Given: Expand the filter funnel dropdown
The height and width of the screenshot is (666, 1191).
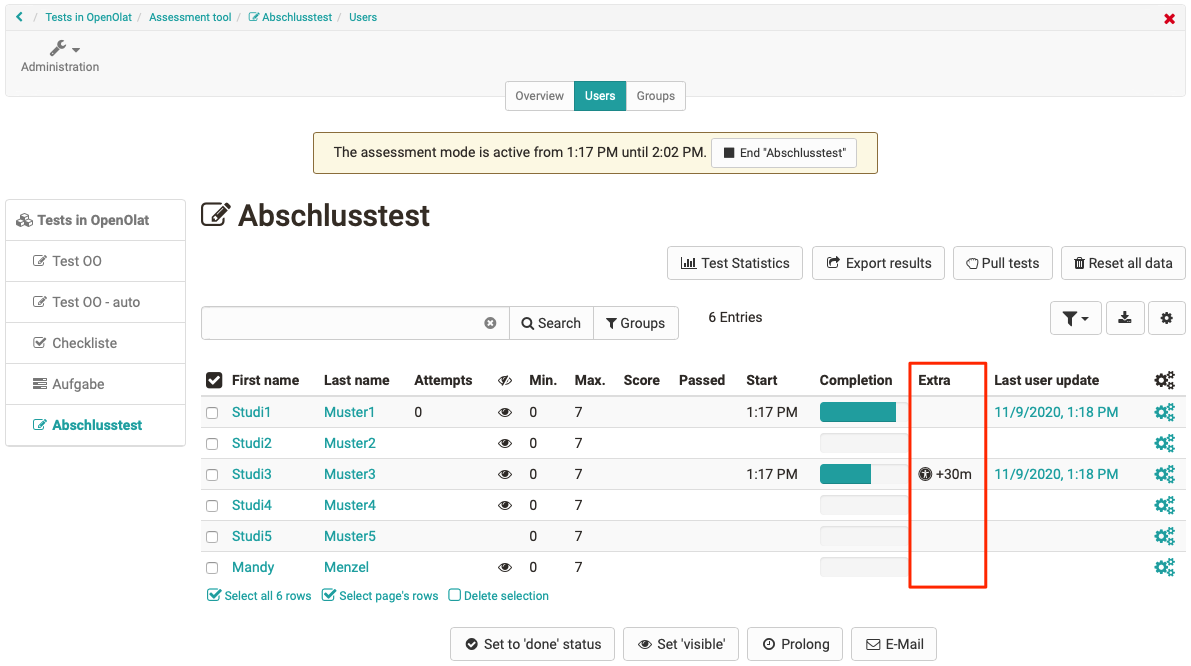Looking at the screenshot, I should 1076,318.
